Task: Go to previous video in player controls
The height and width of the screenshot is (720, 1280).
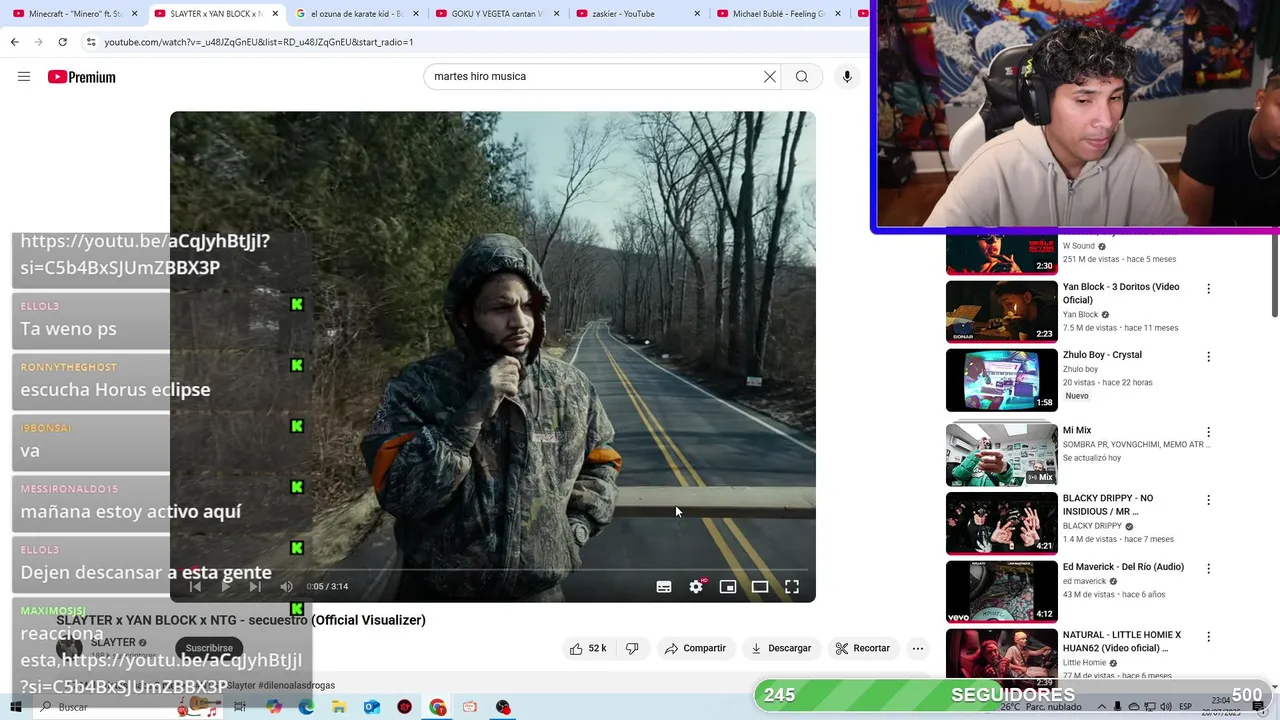Action: (x=195, y=587)
